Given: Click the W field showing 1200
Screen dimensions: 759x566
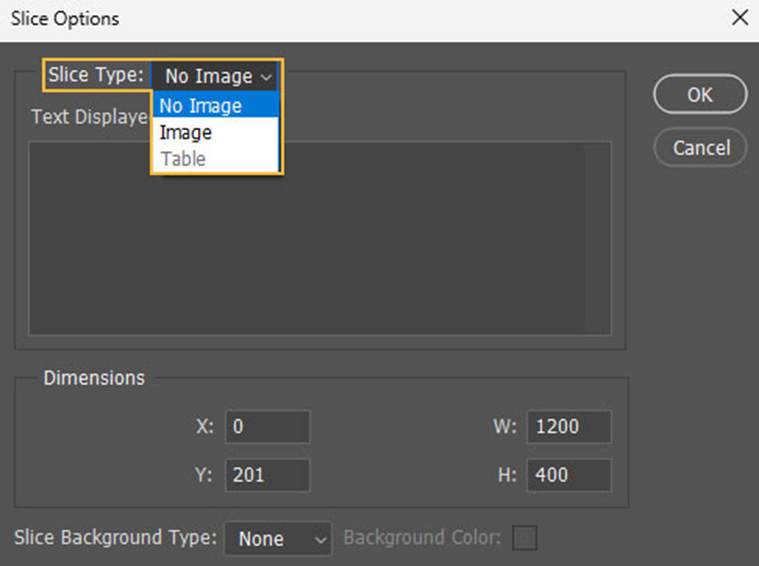Looking at the screenshot, I should (568, 427).
